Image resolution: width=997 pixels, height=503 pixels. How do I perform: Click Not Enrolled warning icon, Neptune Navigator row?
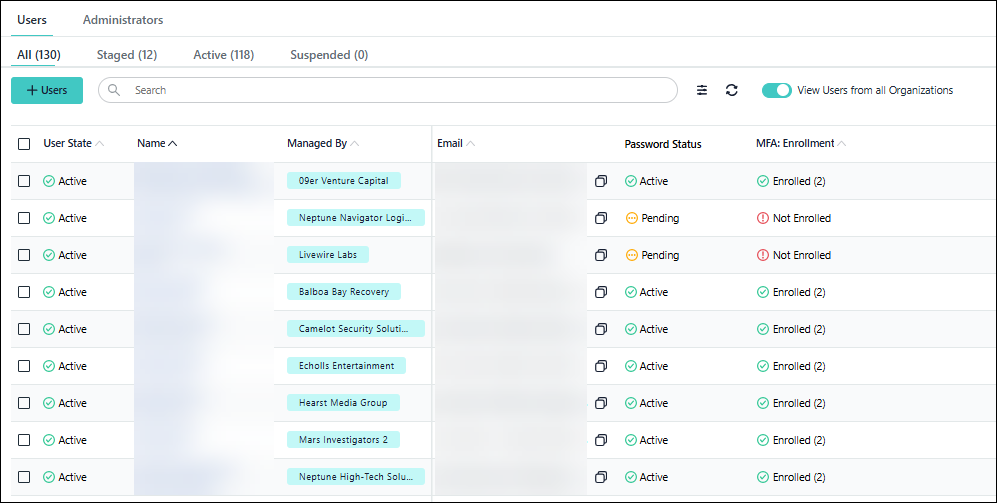coord(762,218)
